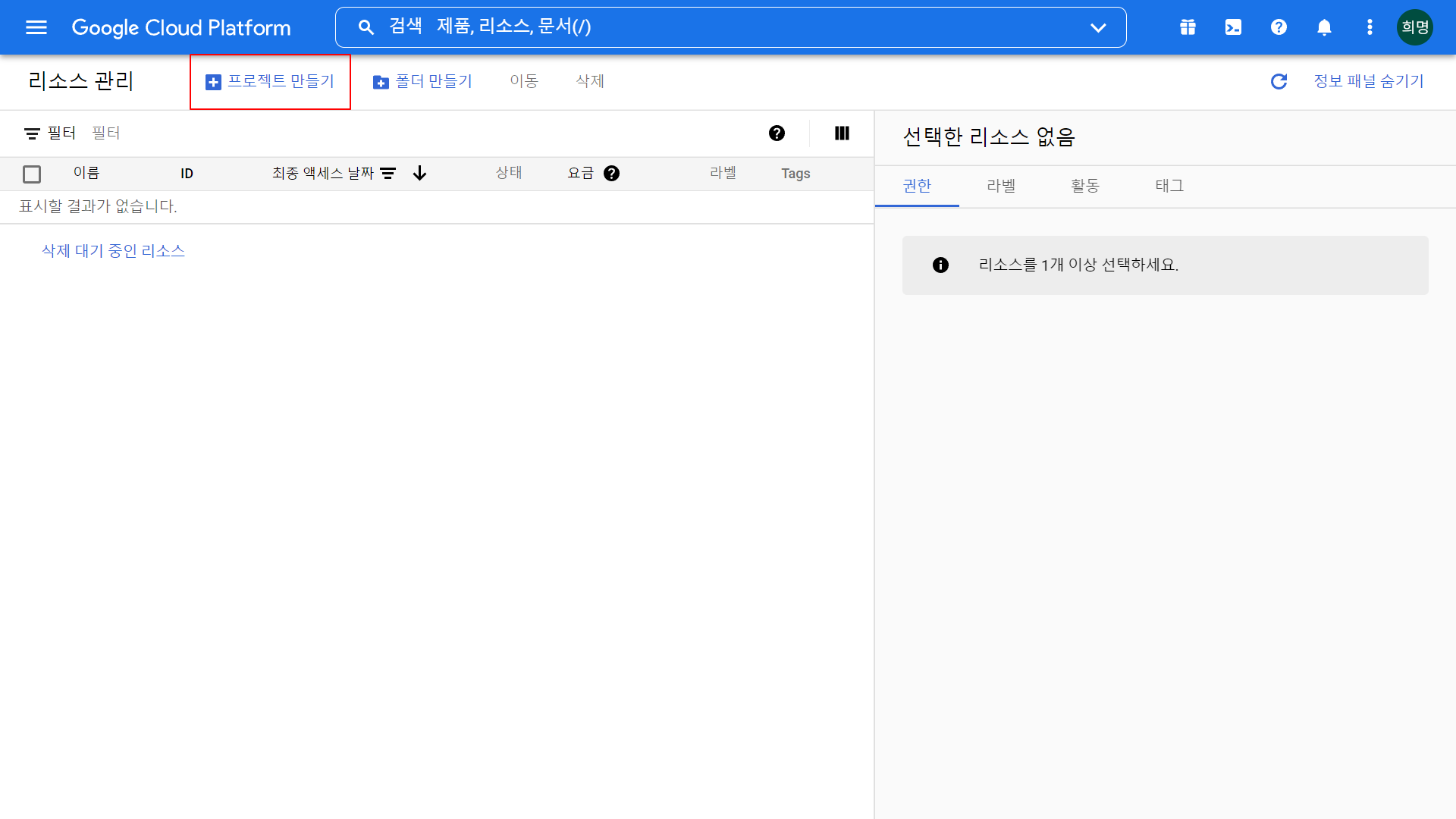Switch to the 라벨 tab in info panel

pos(1000,186)
